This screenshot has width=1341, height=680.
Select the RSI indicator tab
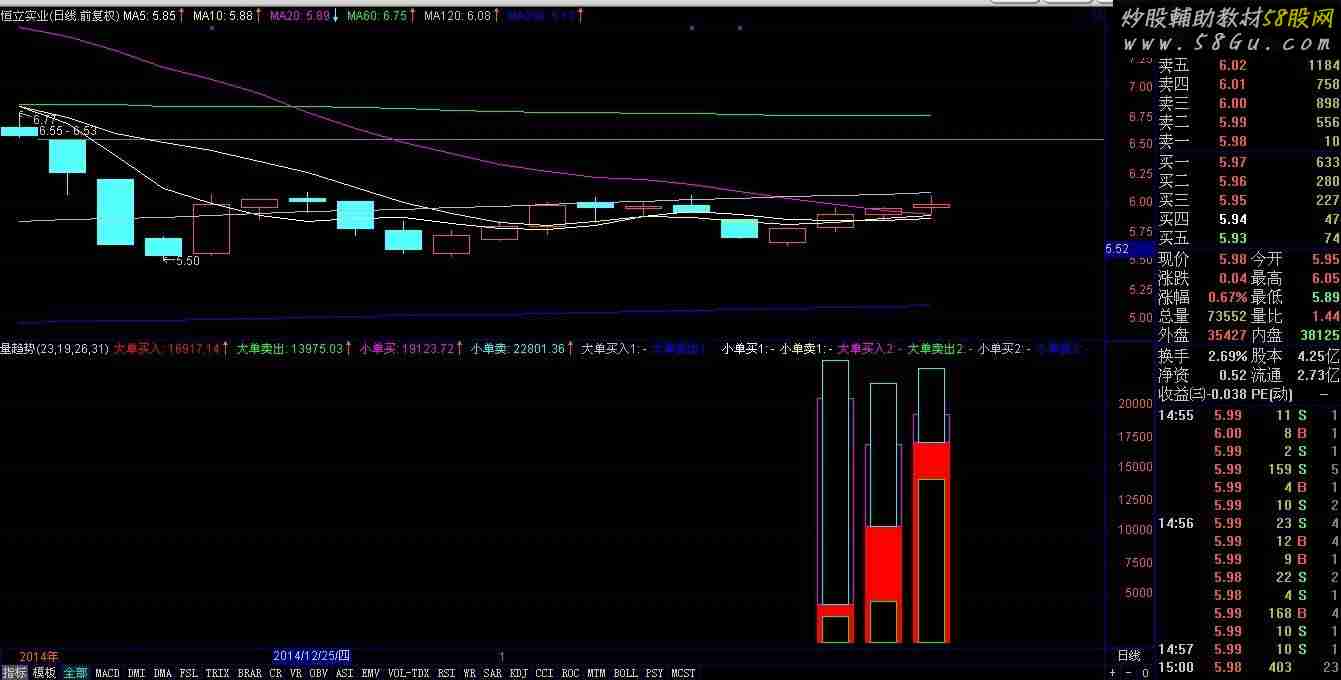tap(447, 673)
